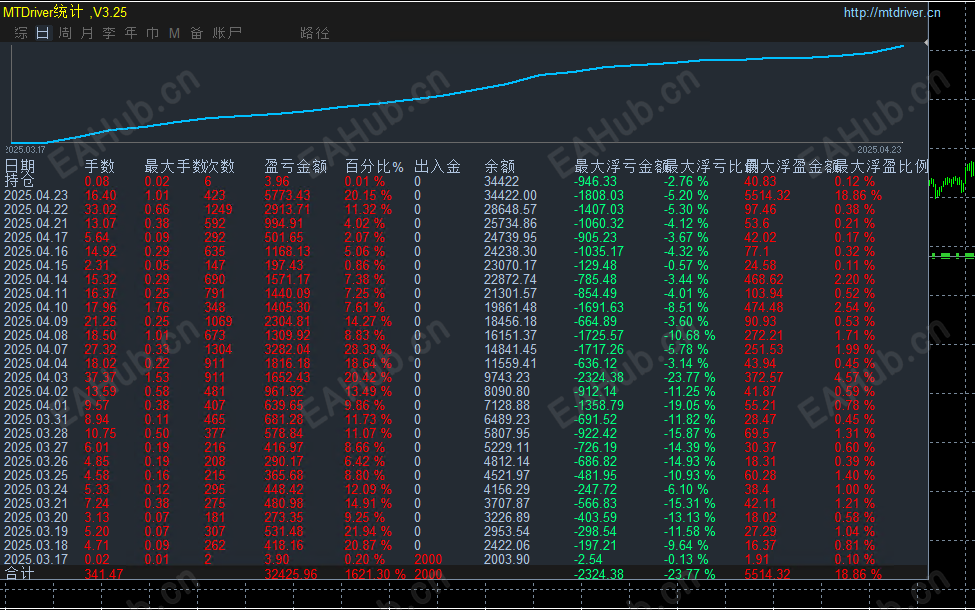This screenshot has height=610, width=975.
Task: Click the 百分比% column header
Action: 374,166
